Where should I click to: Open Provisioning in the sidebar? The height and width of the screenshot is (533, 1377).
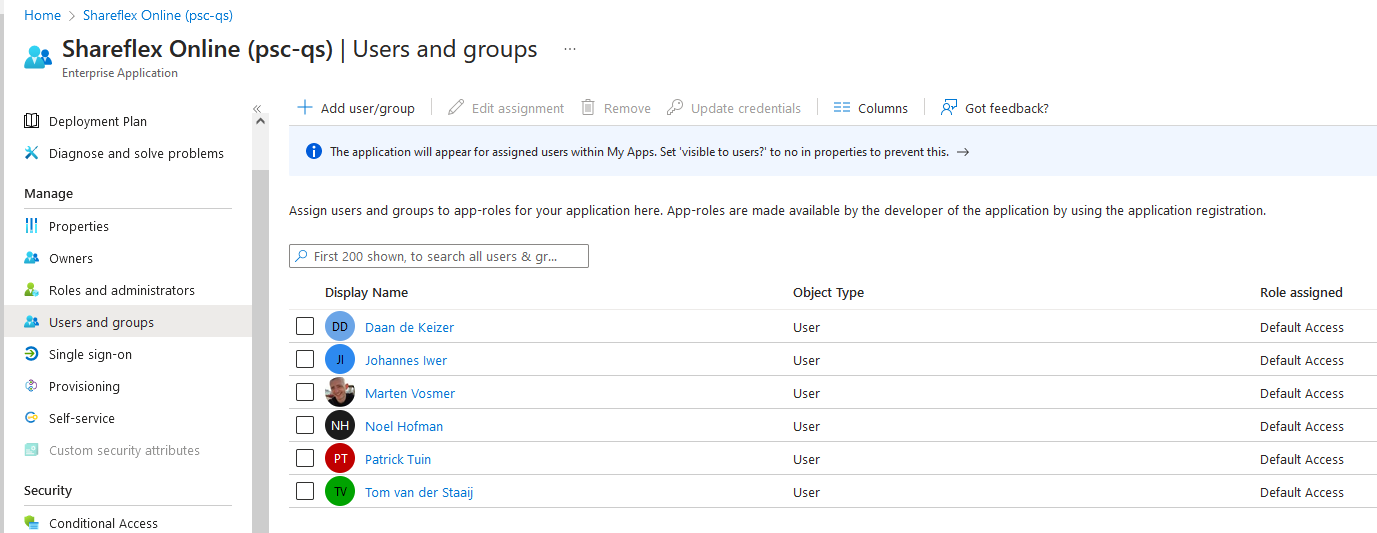tap(84, 386)
